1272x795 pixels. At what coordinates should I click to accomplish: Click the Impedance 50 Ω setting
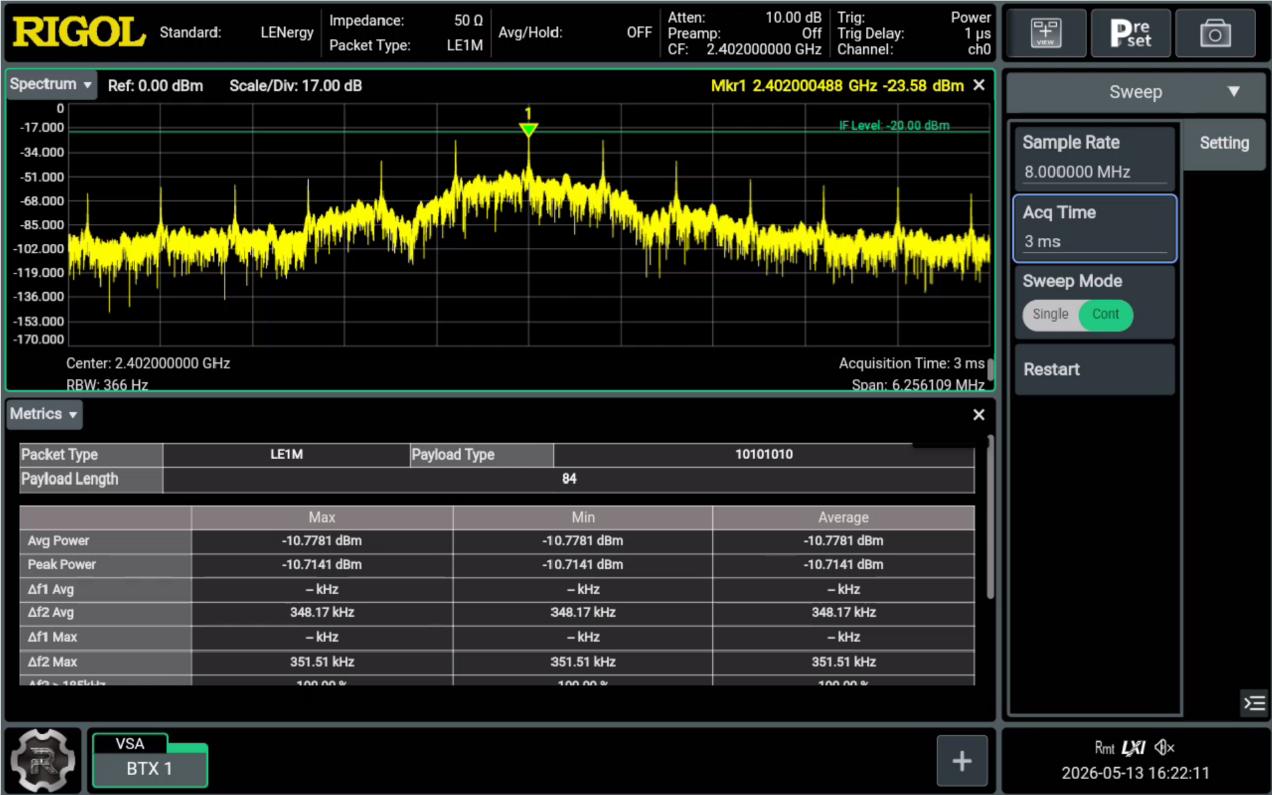406,20
